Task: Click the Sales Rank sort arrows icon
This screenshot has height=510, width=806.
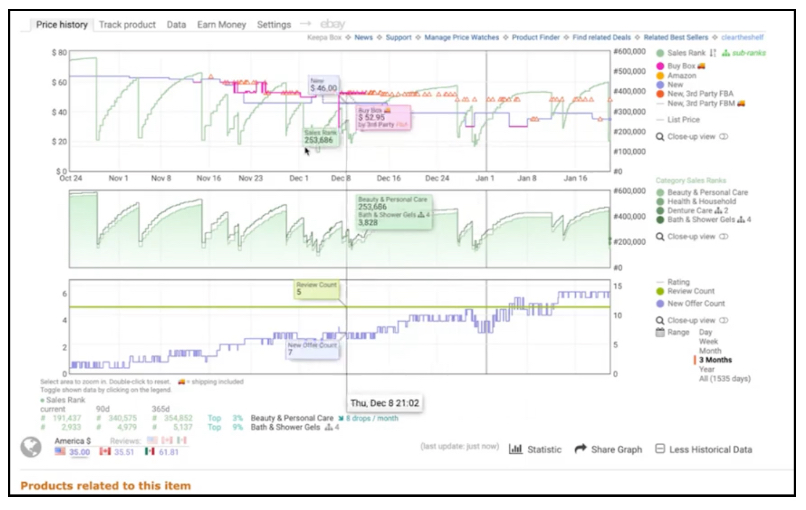Action: (713, 53)
